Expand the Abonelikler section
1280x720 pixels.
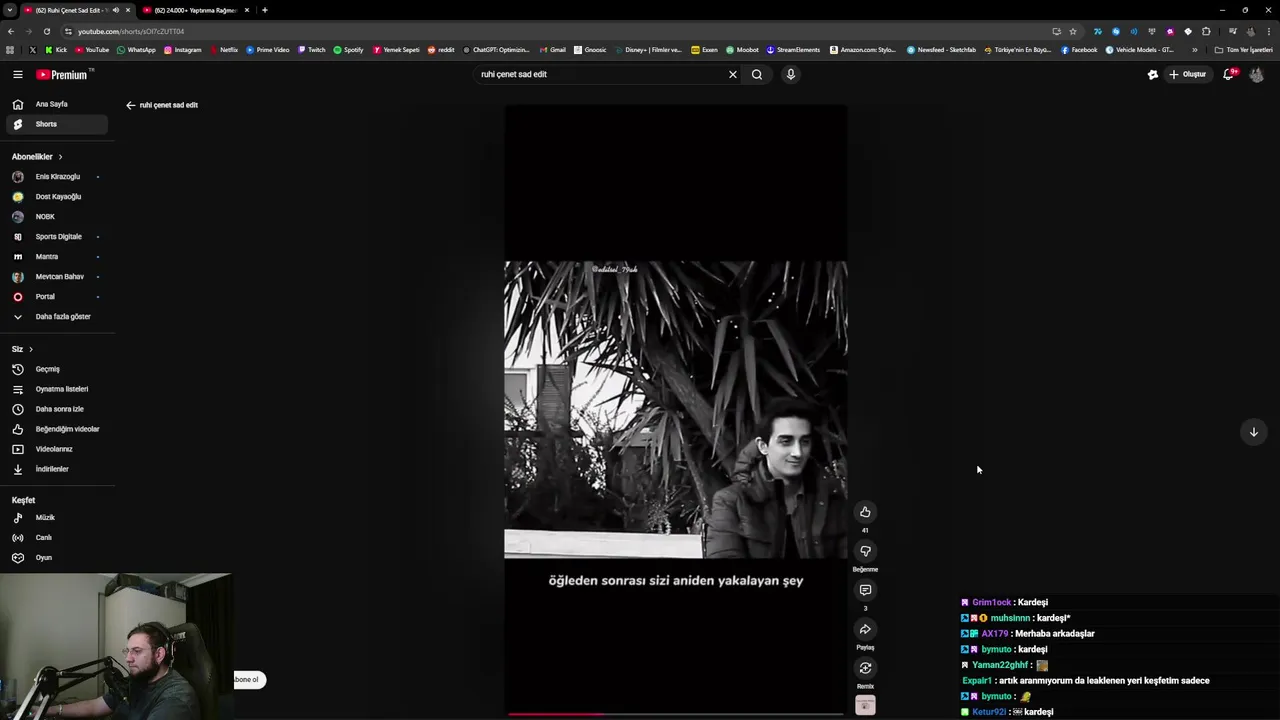(x=37, y=157)
